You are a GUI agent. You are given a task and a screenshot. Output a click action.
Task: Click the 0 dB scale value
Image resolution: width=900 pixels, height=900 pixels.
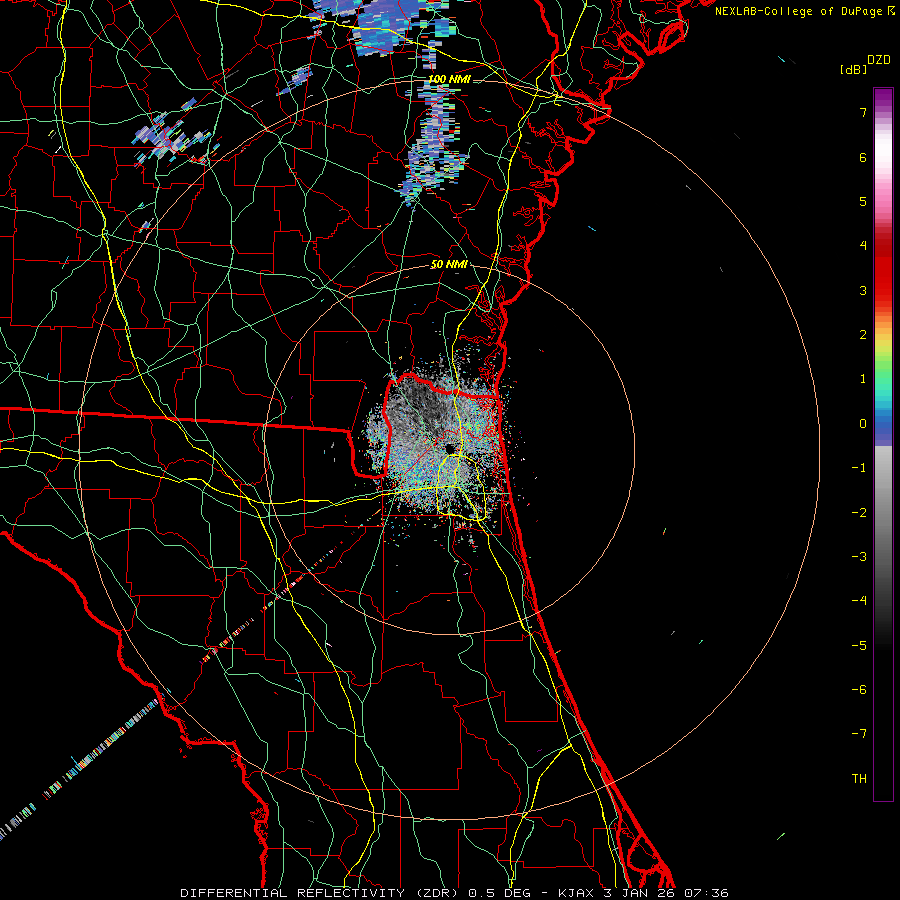863,424
